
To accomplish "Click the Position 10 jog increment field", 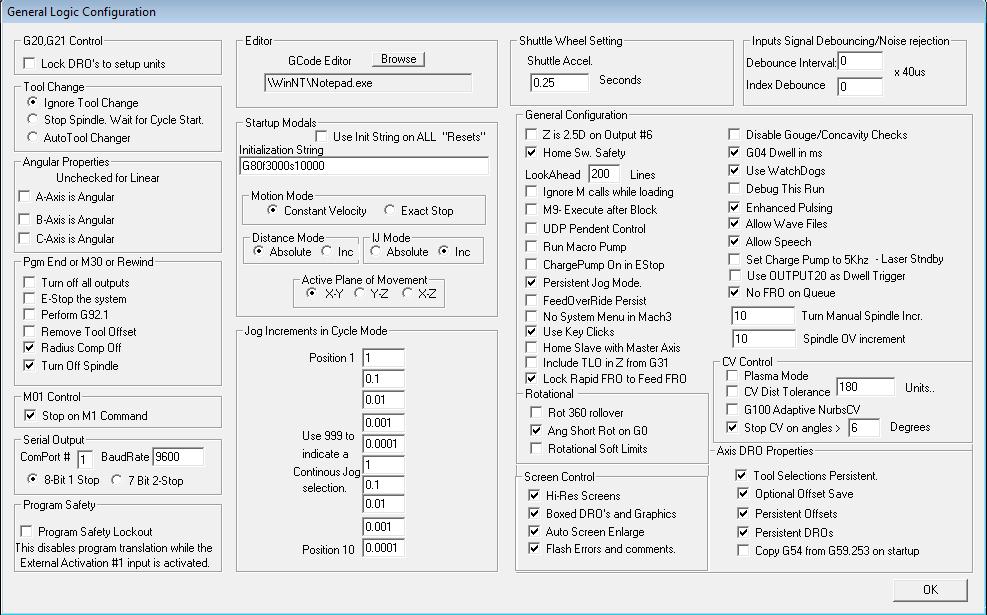I will [383, 548].
